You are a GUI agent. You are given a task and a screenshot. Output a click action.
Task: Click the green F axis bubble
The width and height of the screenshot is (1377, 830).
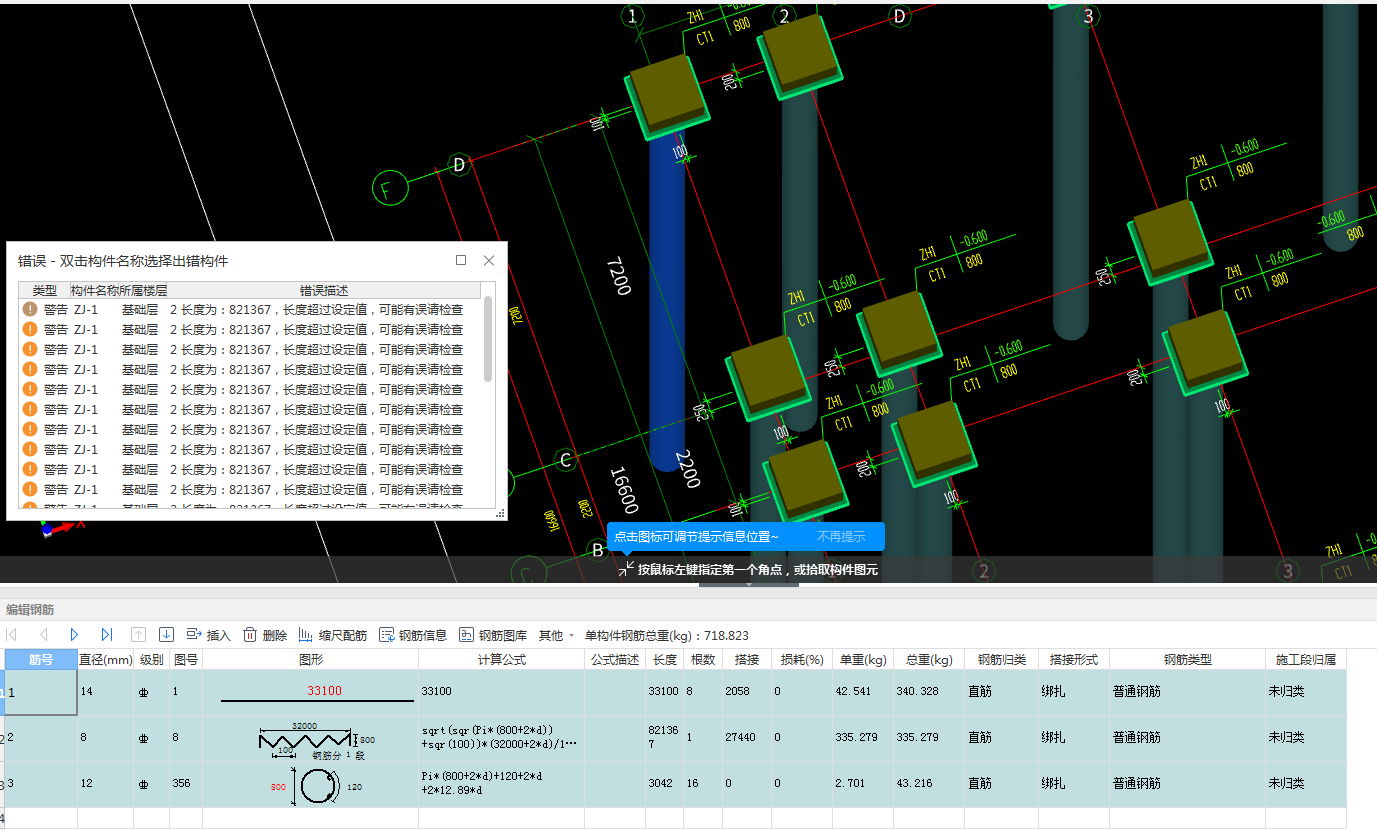click(x=390, y=187)
